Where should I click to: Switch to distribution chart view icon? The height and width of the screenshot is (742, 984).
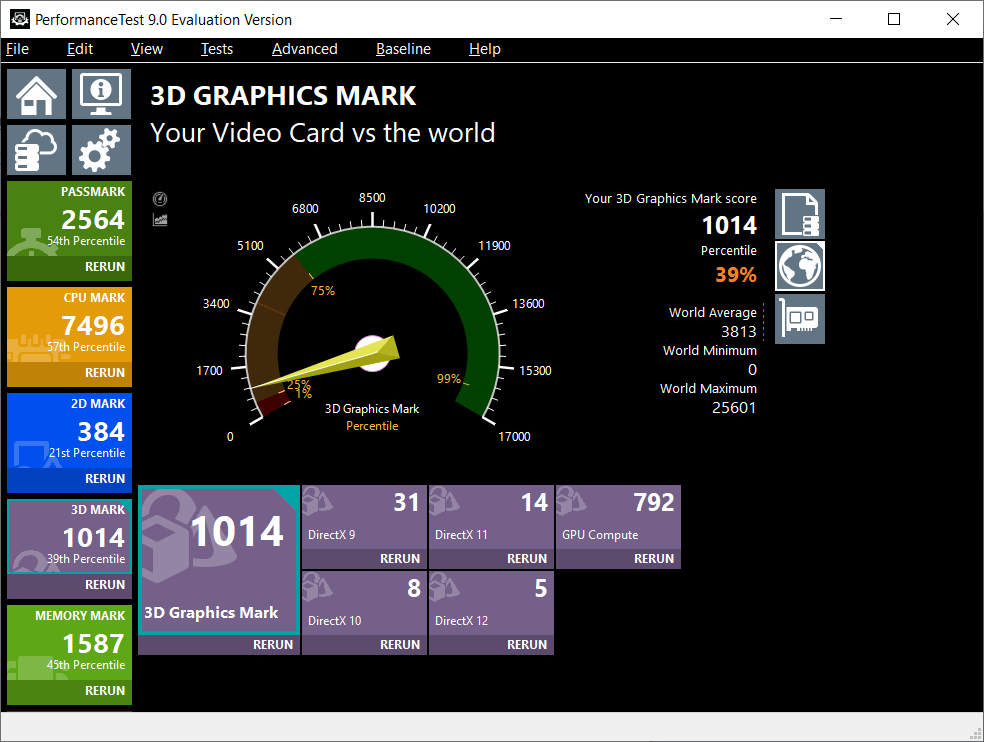coord(160,220)
